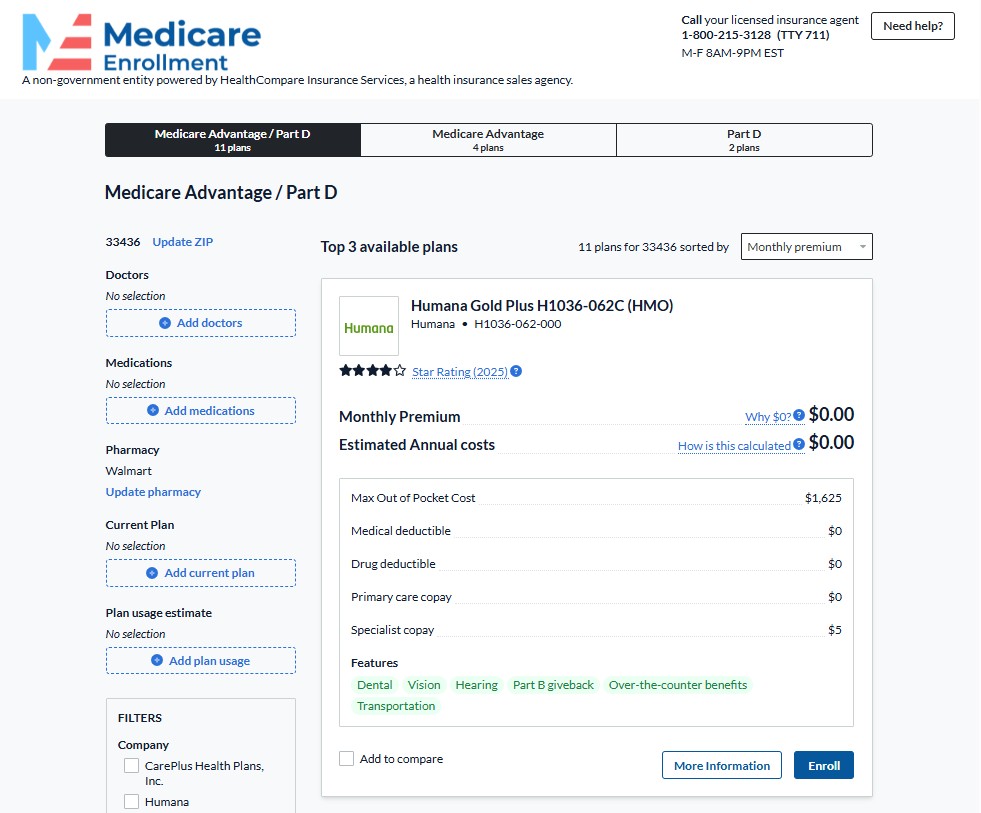This screenshot has height=813, width=981.
Task: Click the plus icon in Add plan usage
Action: pyautogui.click(x=157, y=661)
